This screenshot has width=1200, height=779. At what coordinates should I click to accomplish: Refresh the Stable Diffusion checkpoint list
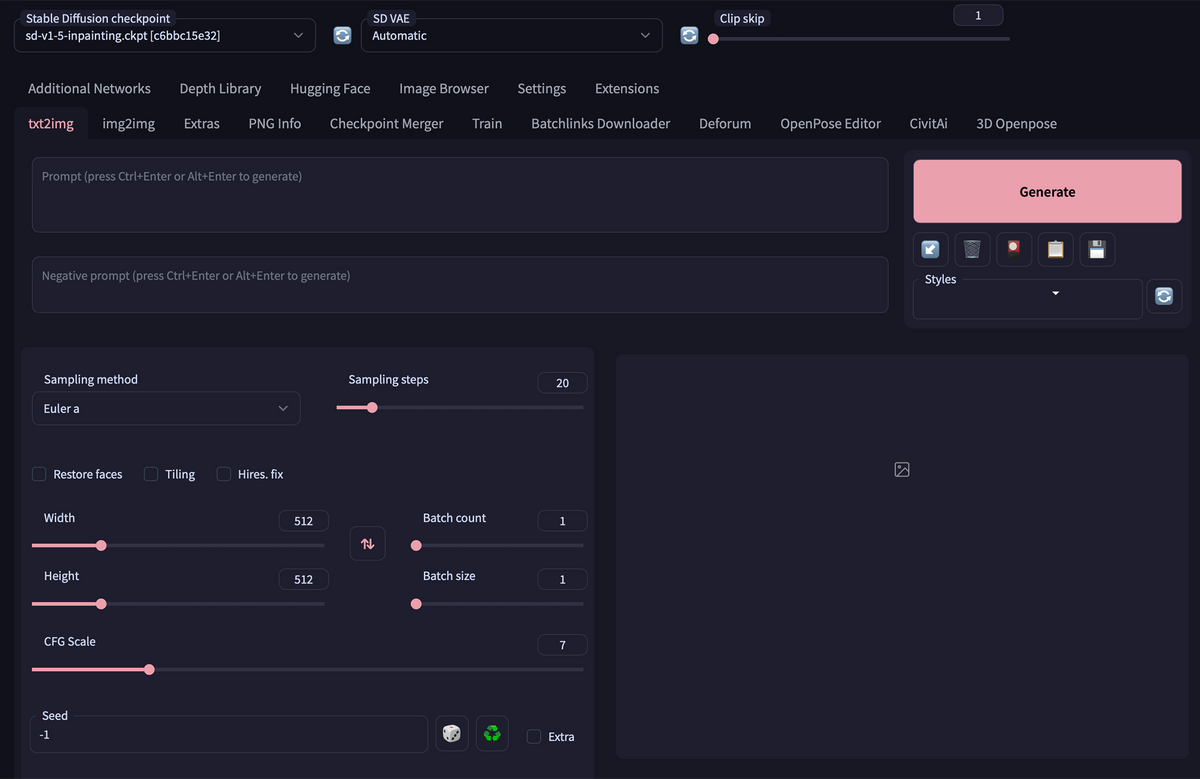342,35
